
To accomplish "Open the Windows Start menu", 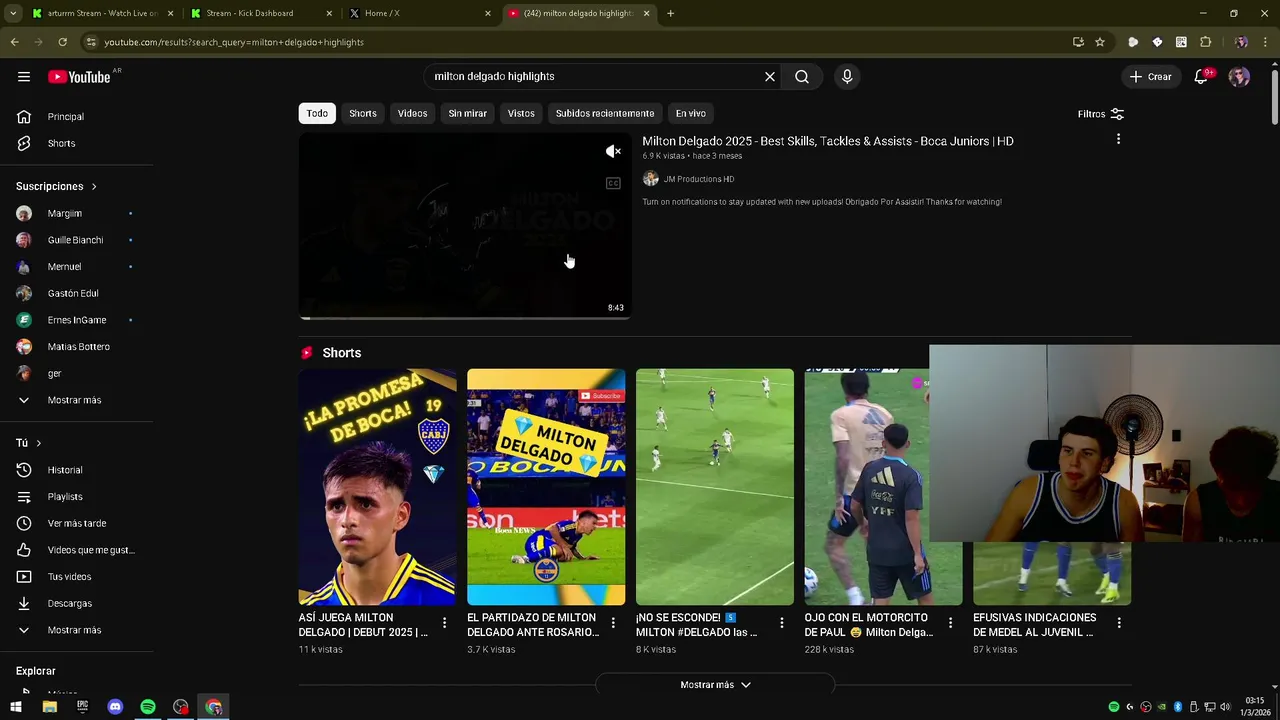I will tap(16, 707).
